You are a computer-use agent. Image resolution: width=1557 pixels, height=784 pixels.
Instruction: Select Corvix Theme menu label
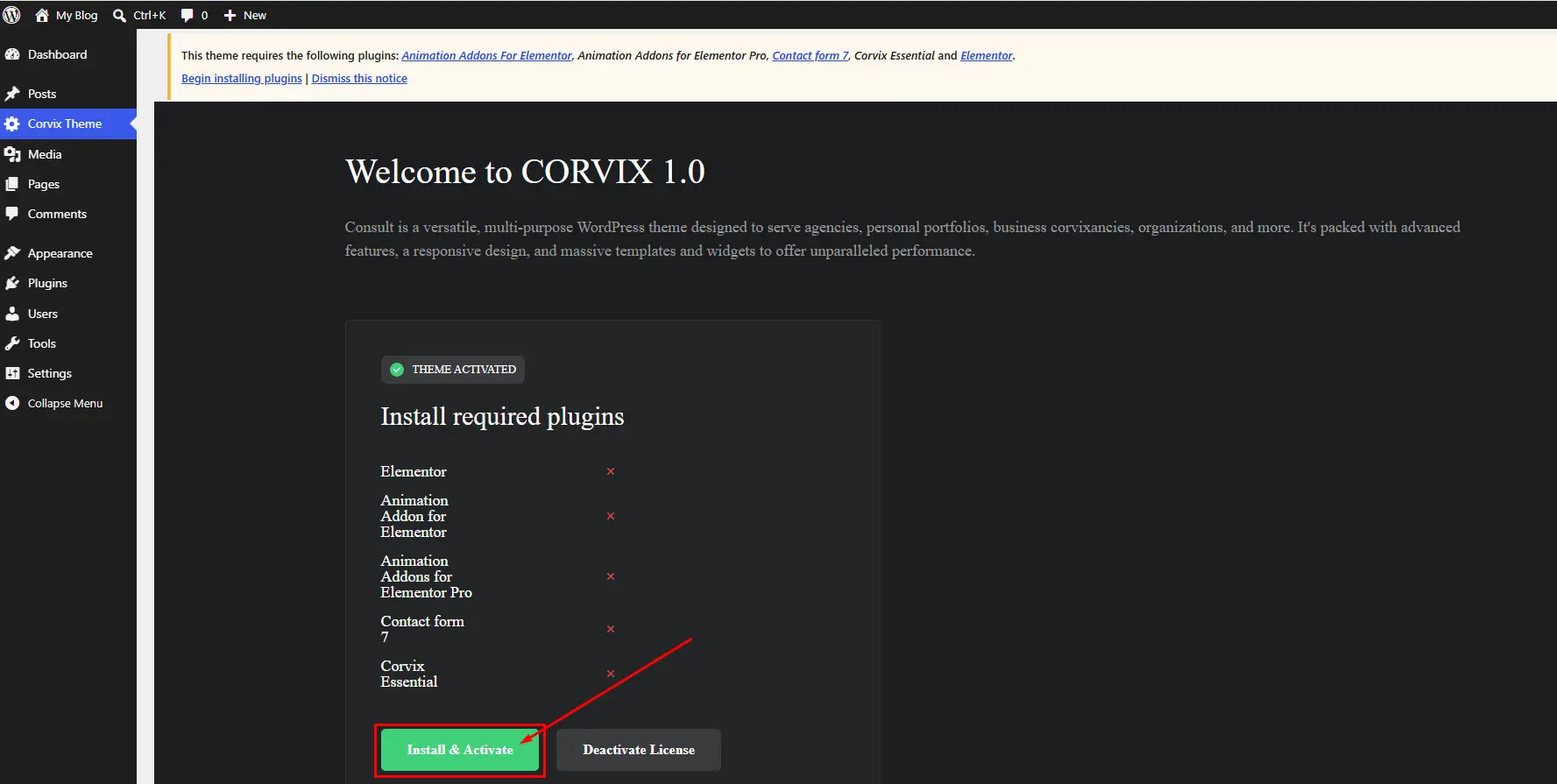pos(65,124)
